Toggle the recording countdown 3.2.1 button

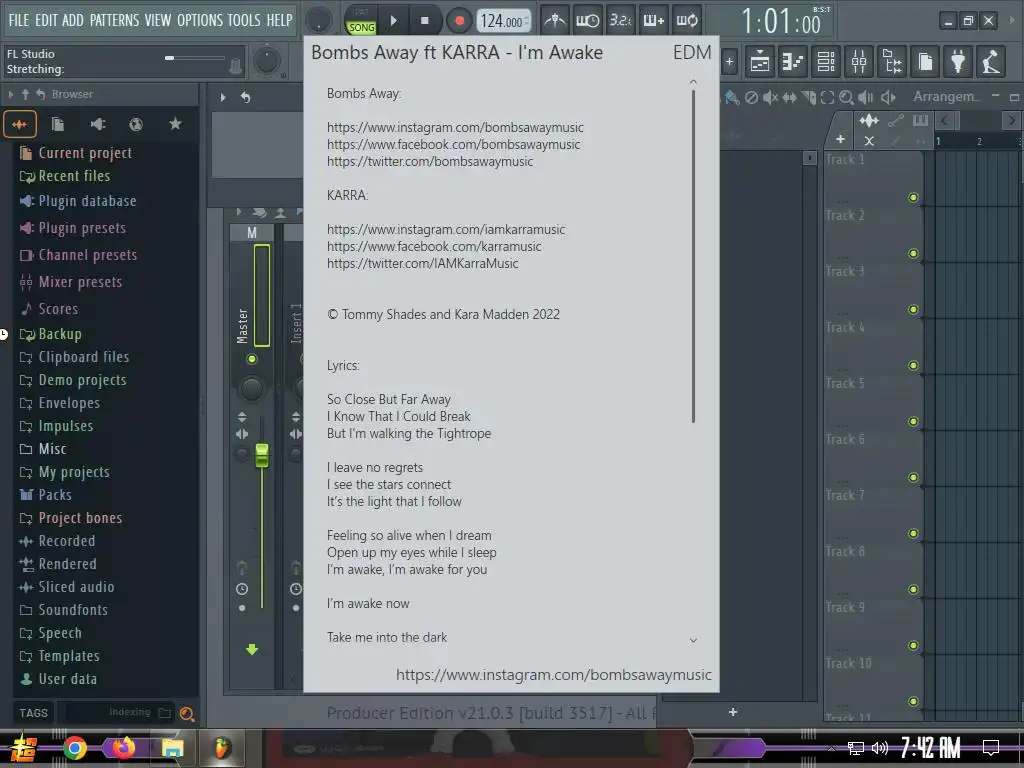620,21
